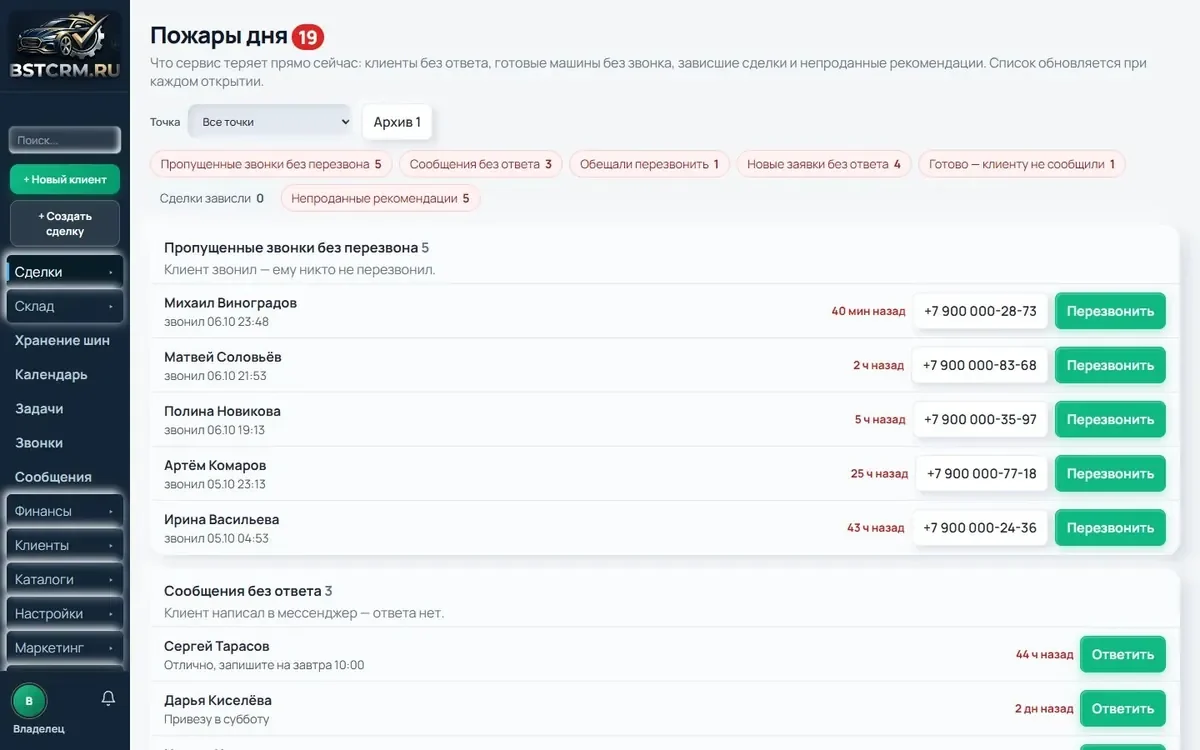Screen dimensions: 1200x750
Task: Click the 'Привезу в субботу' message
Action: [x=216, y=719]
